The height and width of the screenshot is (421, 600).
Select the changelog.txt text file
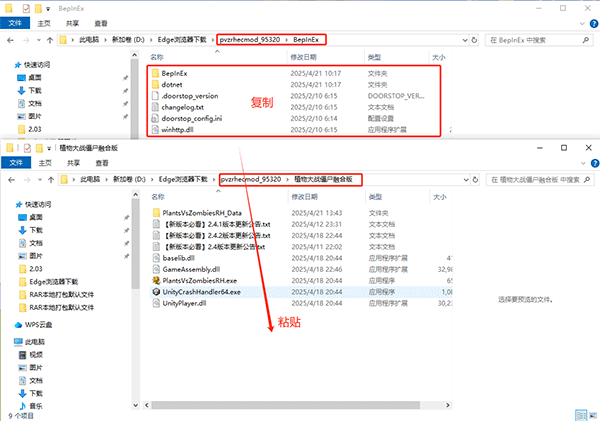(183, 107)
